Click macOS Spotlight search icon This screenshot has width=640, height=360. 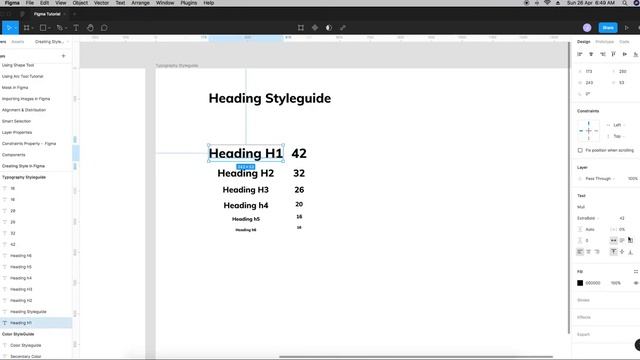[625, 3]
